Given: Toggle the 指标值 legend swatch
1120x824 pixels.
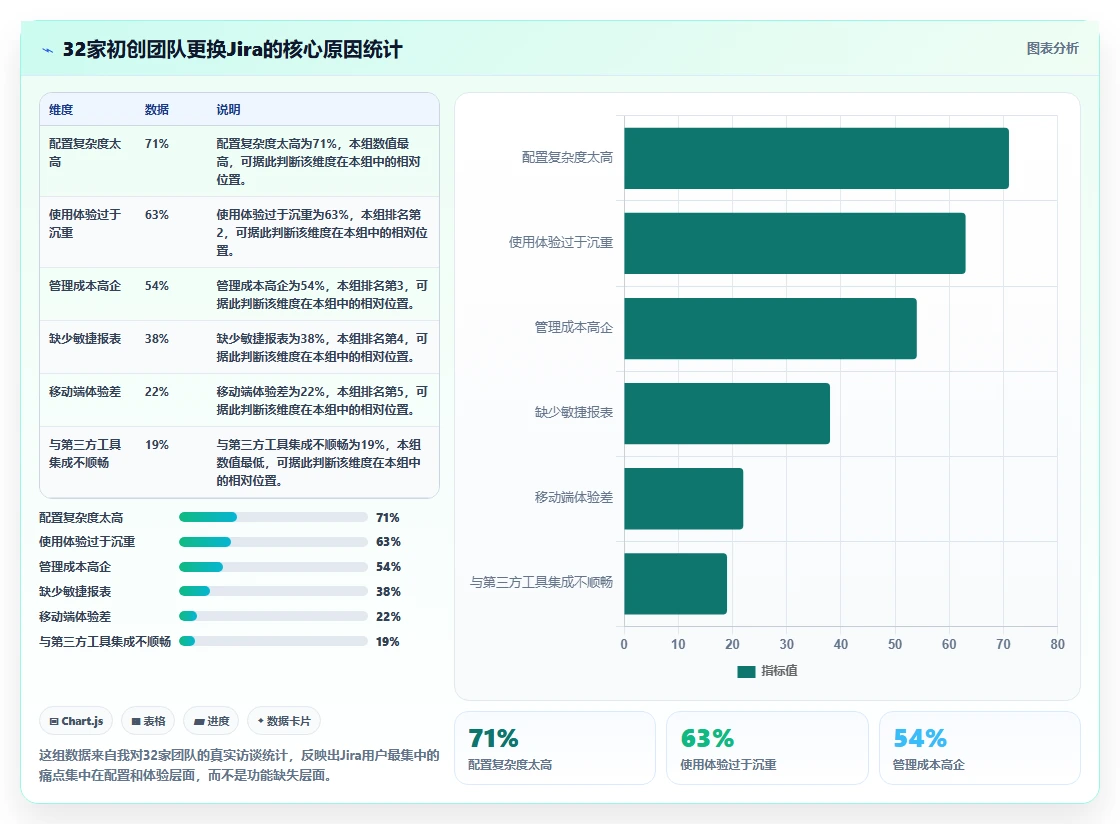Looking at the screenshot, I should point(746,671).
